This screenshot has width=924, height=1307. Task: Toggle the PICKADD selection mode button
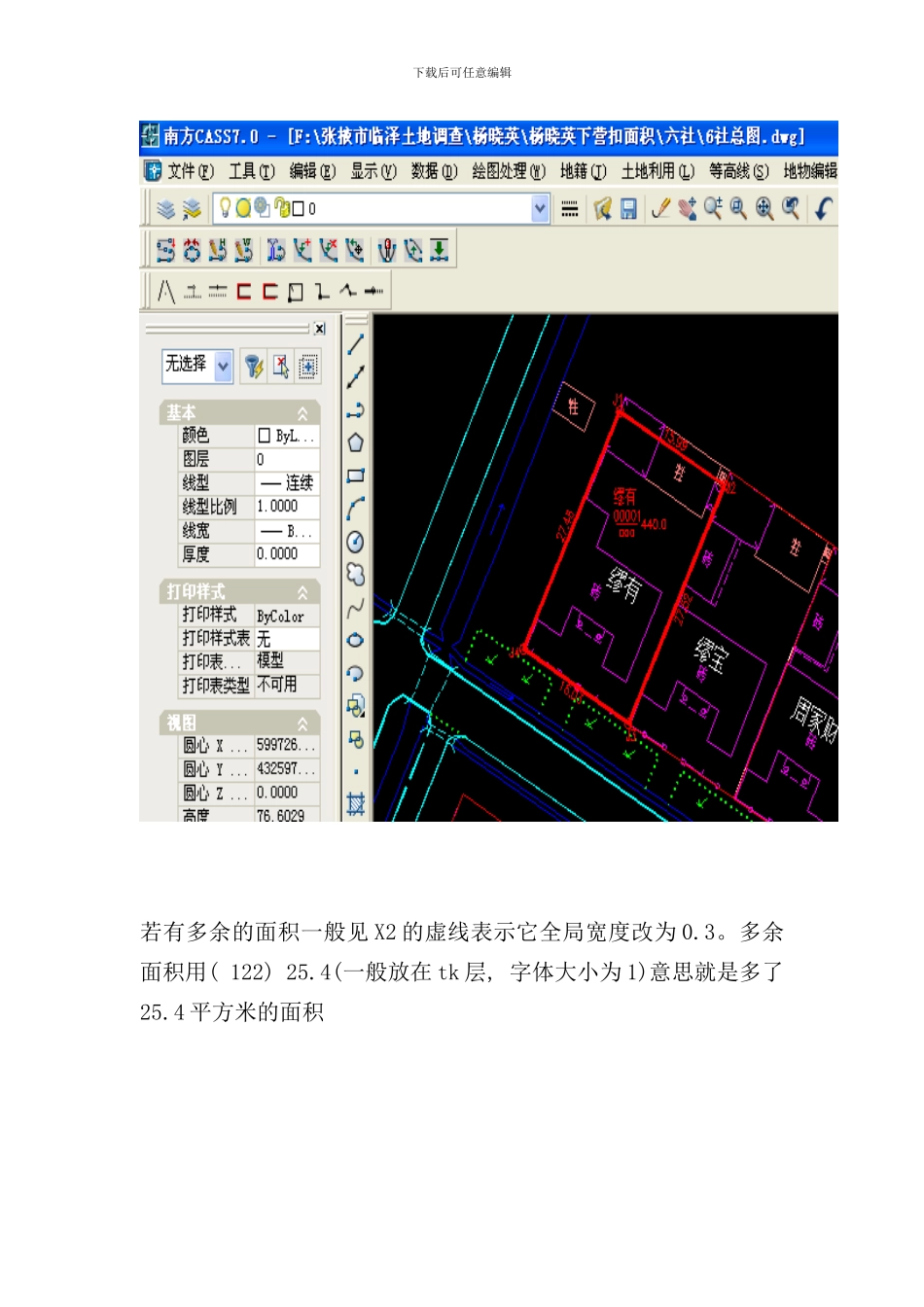point(308,366)
